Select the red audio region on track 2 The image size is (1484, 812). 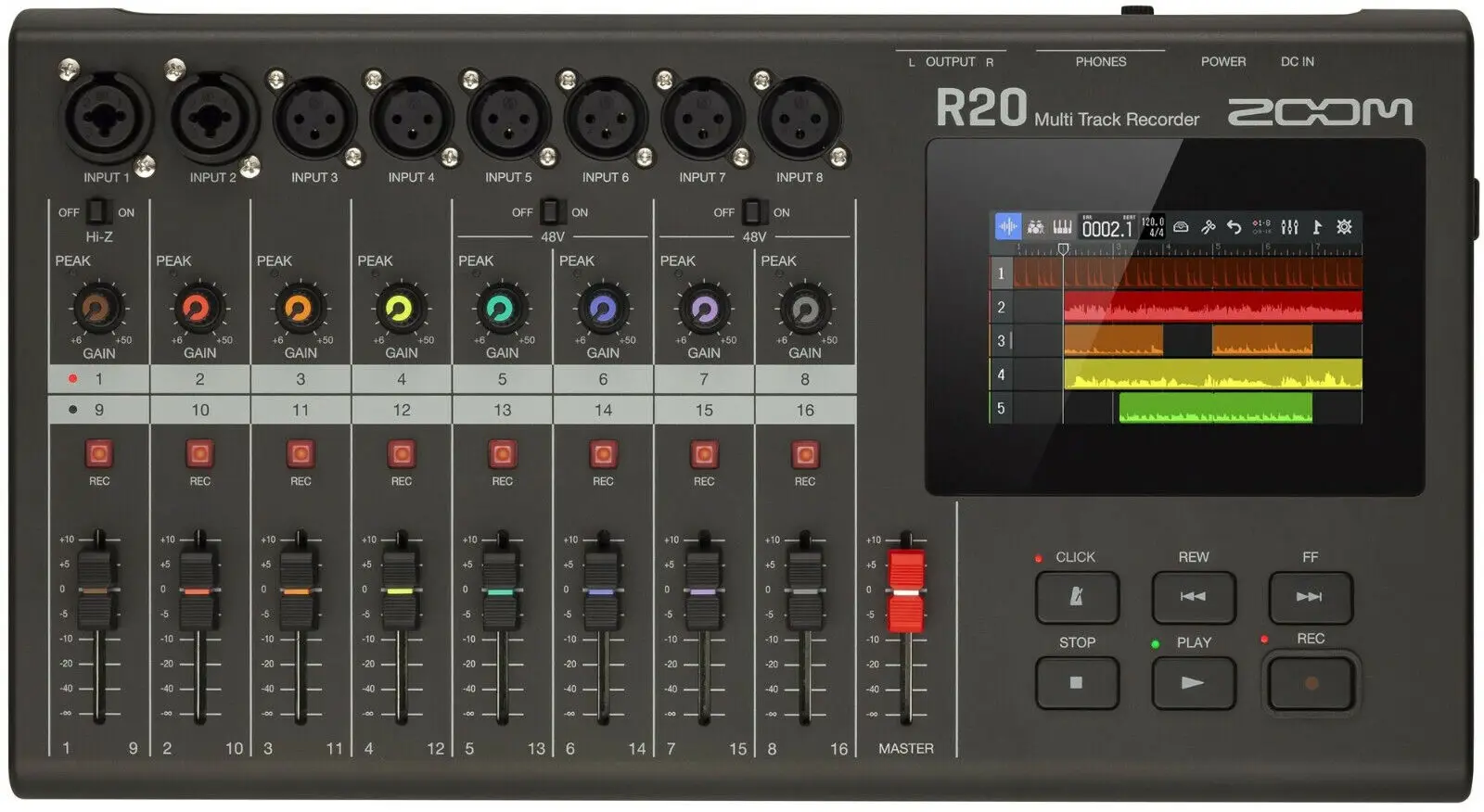pos(1213,307)
